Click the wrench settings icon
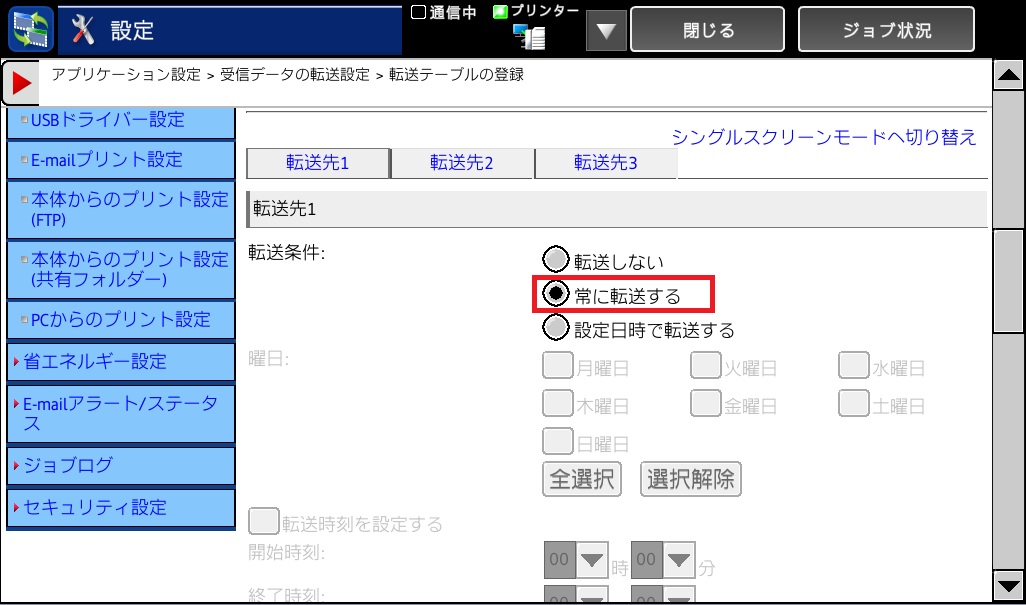This screenshot has height=605, width=1026. pyautogui.click(x=85, y=30)
